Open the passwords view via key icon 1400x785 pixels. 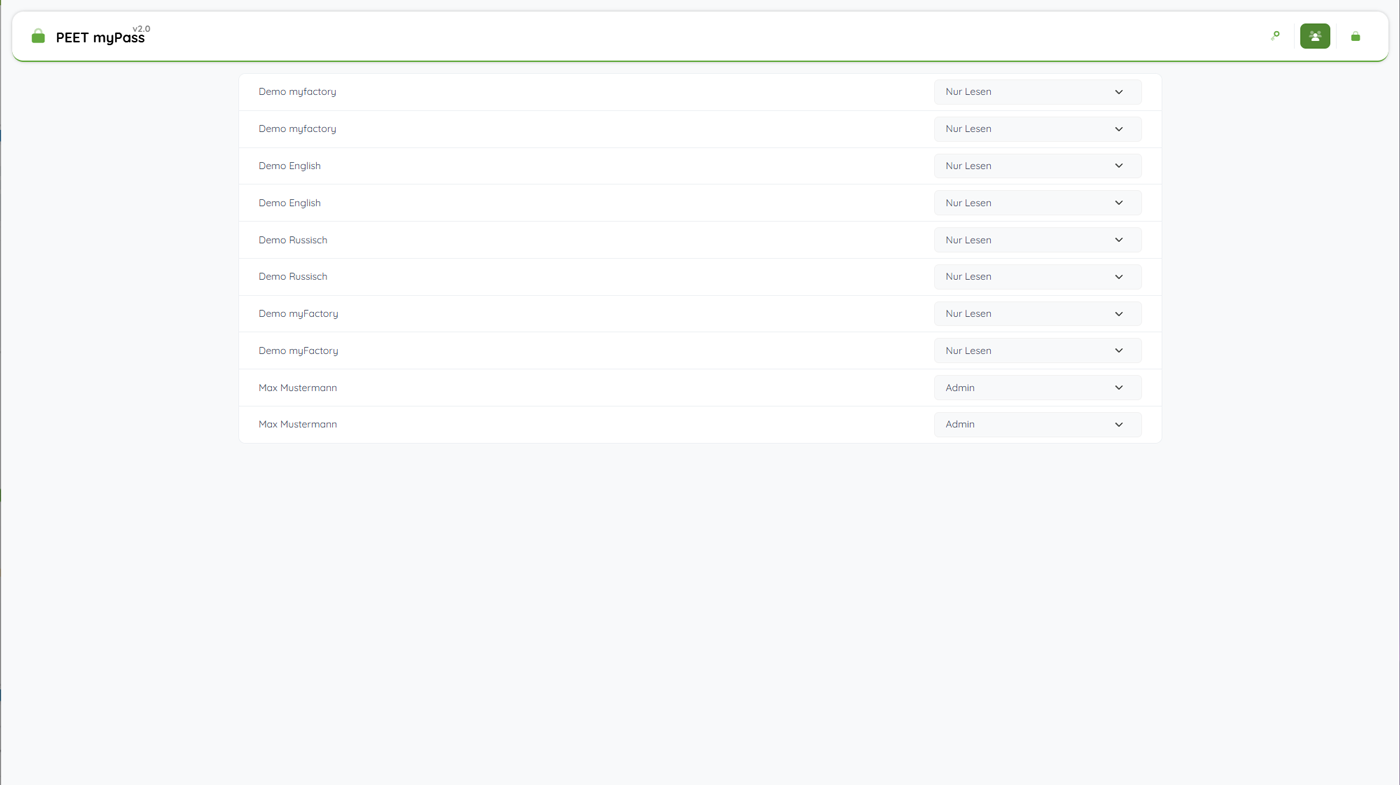[x=1275, y=36]
